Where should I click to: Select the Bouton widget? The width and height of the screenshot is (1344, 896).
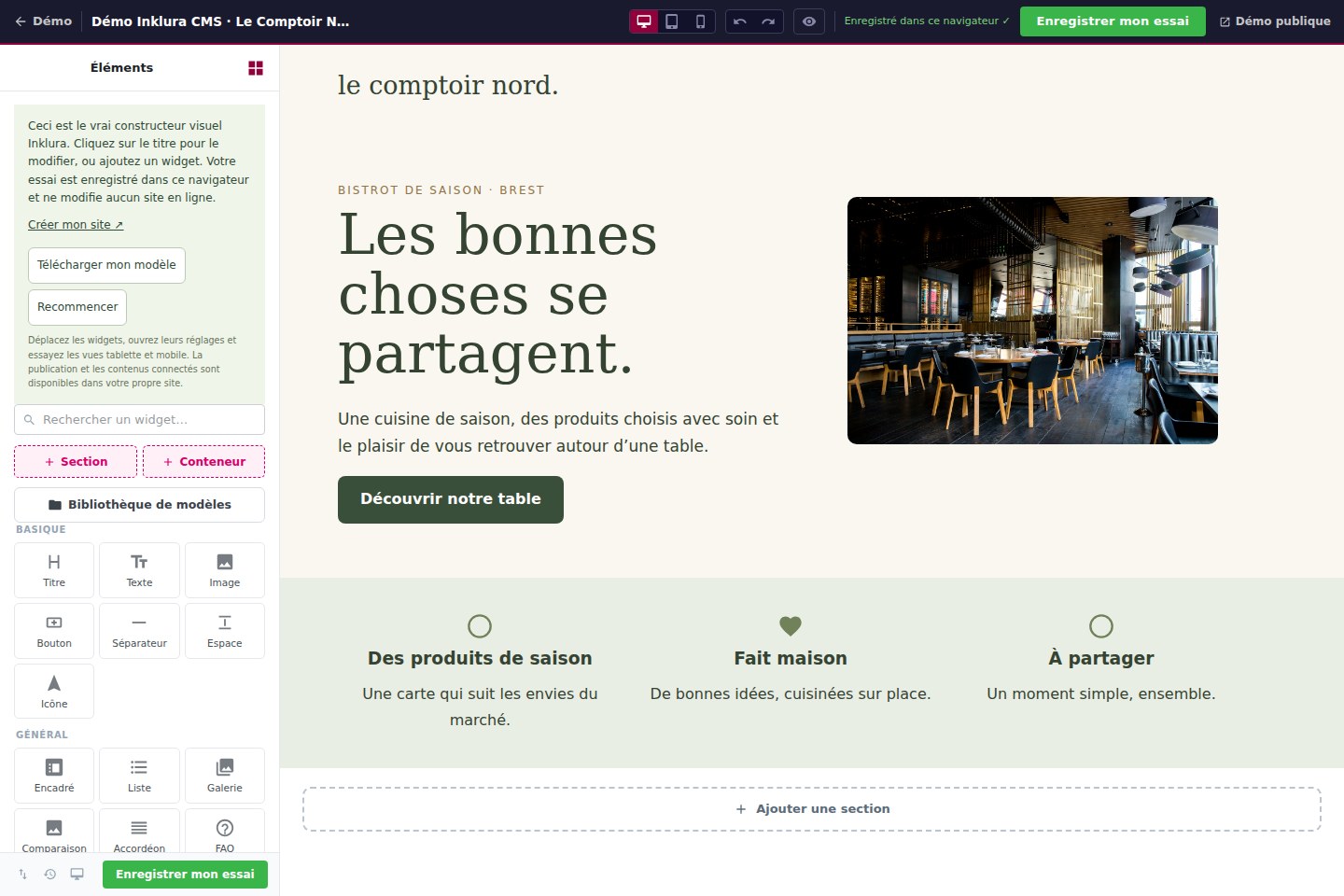point(54,631)
